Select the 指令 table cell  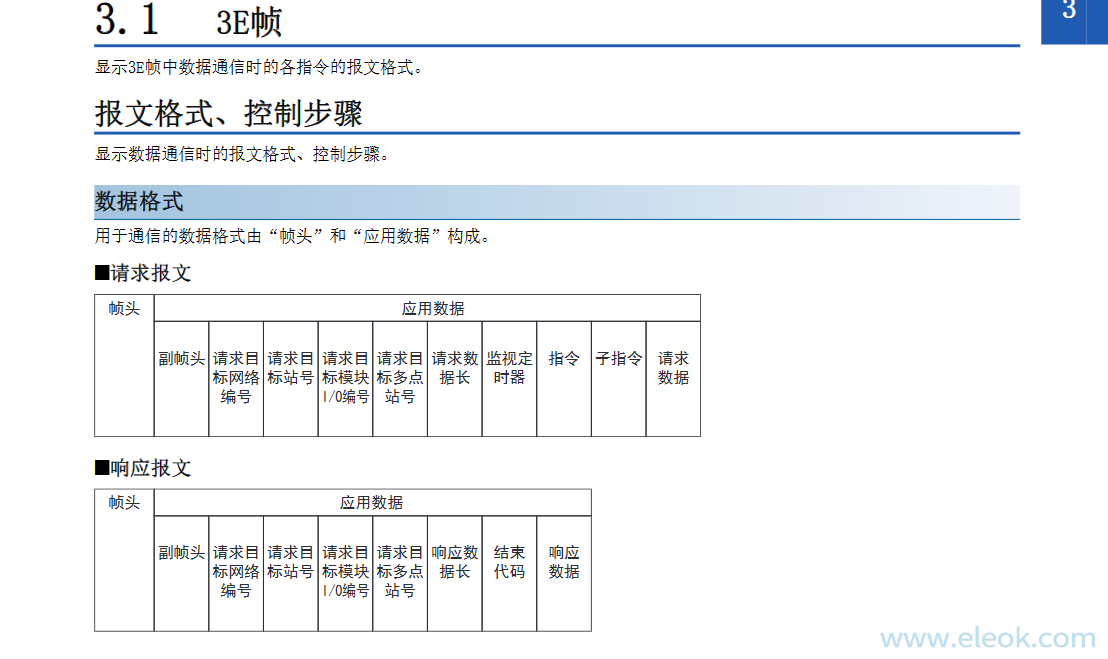click(564, 359)
